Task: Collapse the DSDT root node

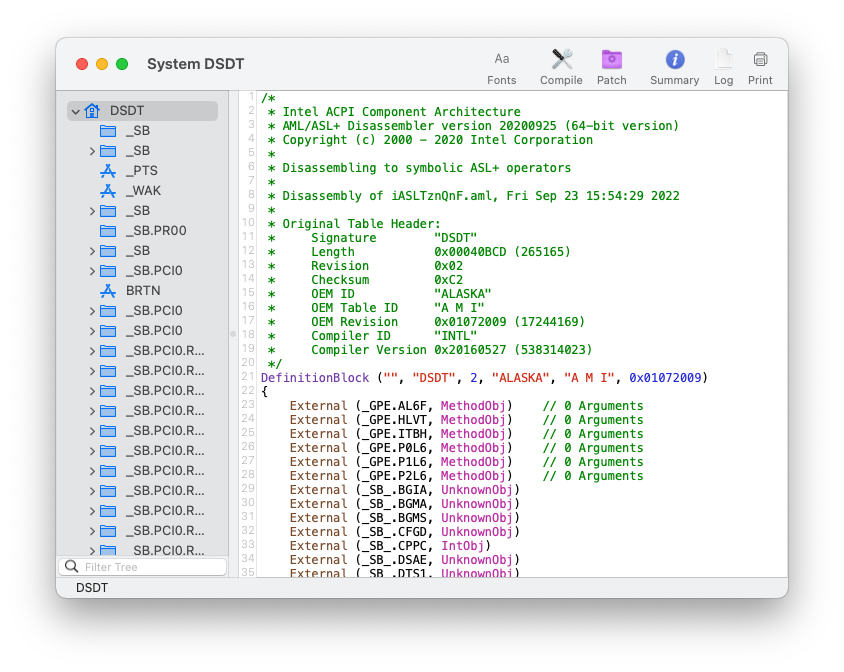Action: (x=75, y=110)
